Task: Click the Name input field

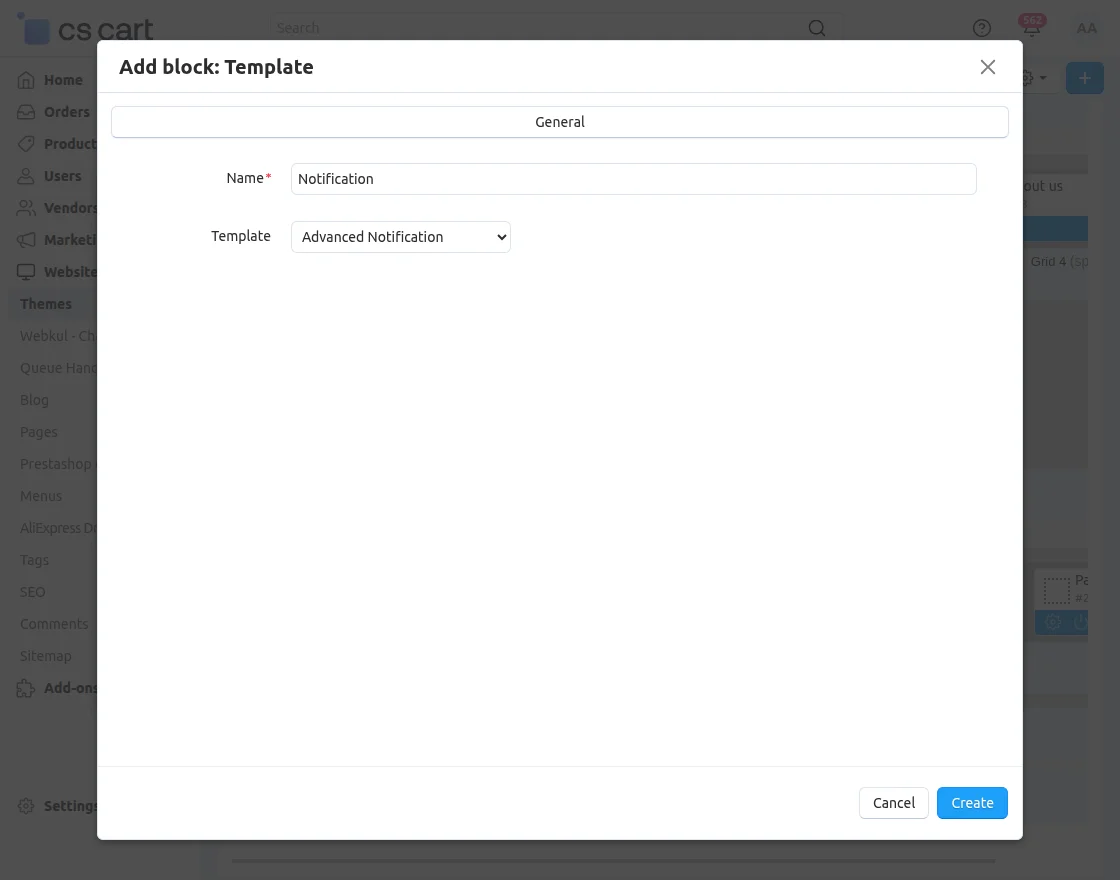Action: point(633,179)
